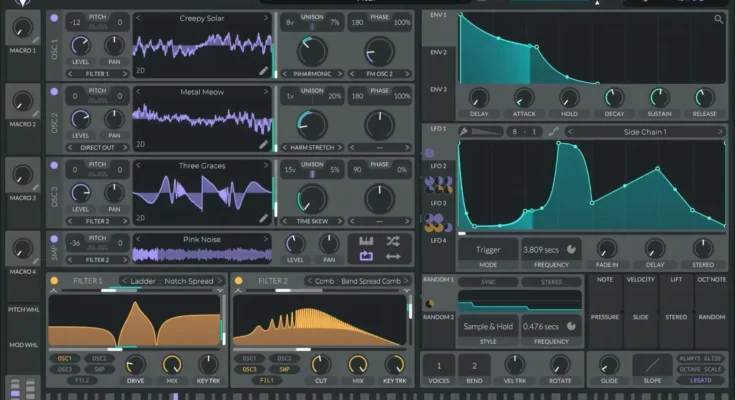This screenshot has height=400, width=735.
Task: Enable the sampler loop icon
Action: coord(366,257)
